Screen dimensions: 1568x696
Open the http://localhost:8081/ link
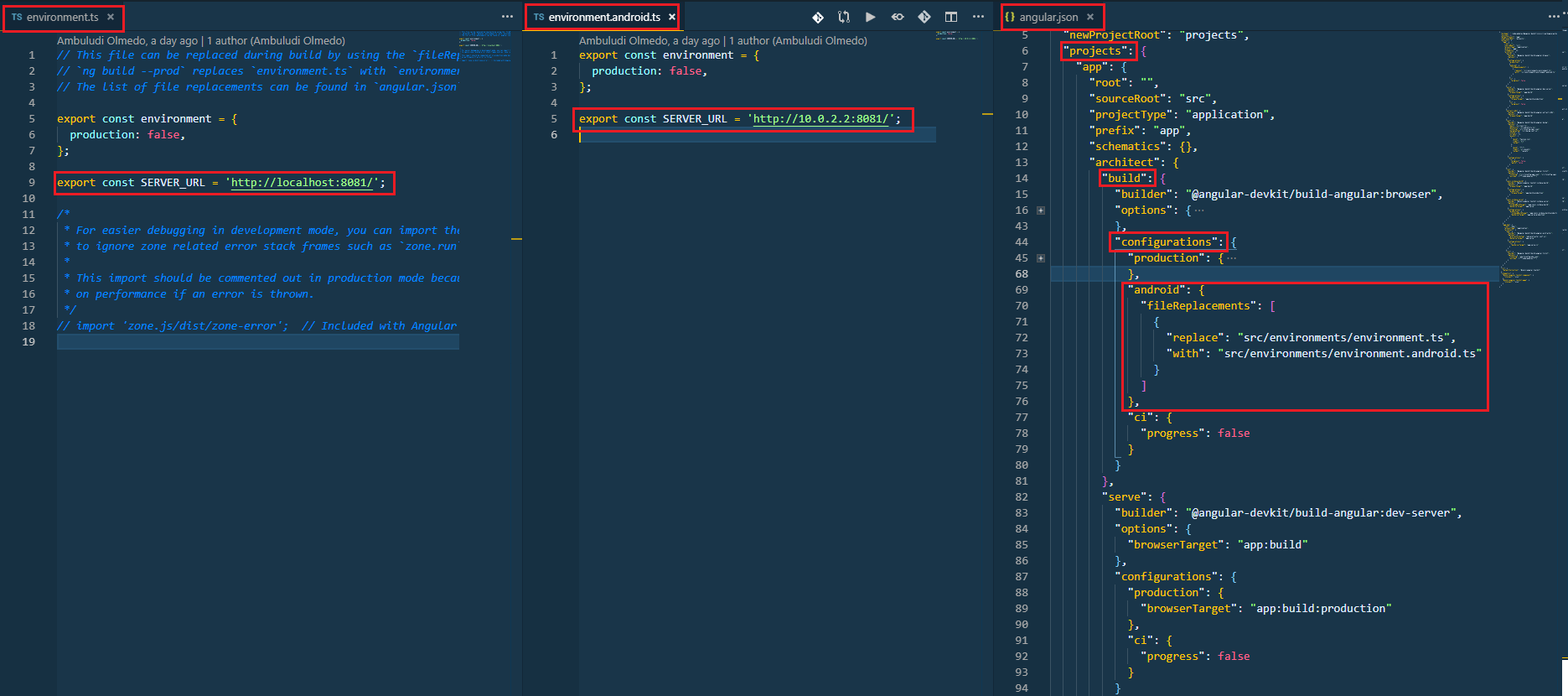(x=302, y=183)
